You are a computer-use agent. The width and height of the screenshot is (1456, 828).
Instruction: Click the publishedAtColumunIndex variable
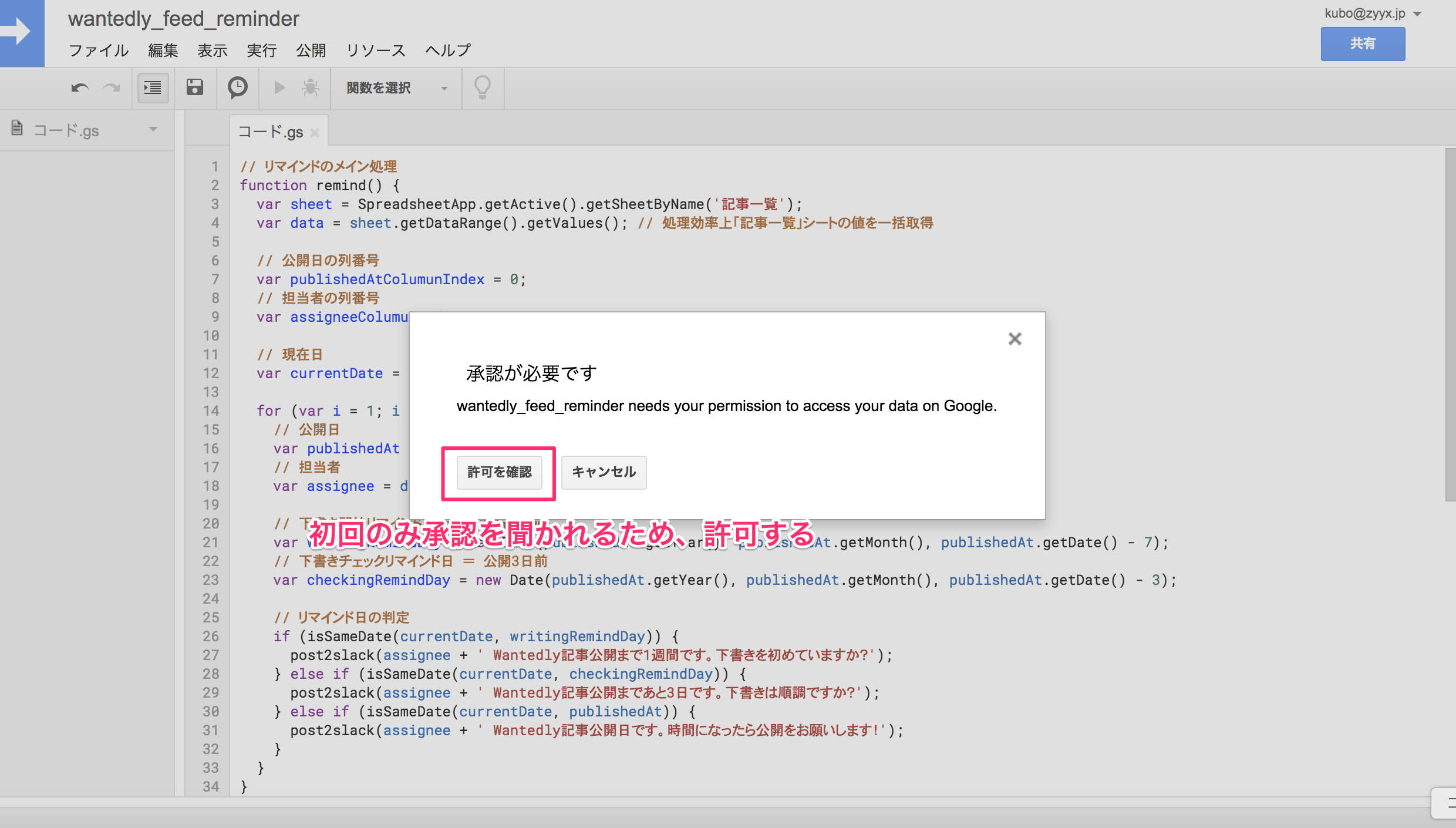click(x=387, y=279)
